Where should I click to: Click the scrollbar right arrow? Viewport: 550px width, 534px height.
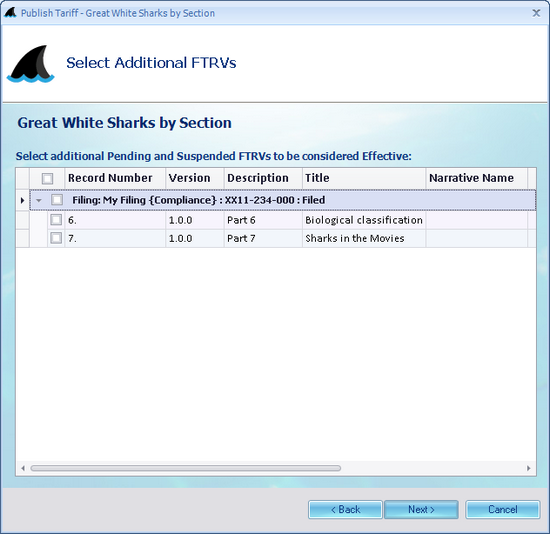529,468
